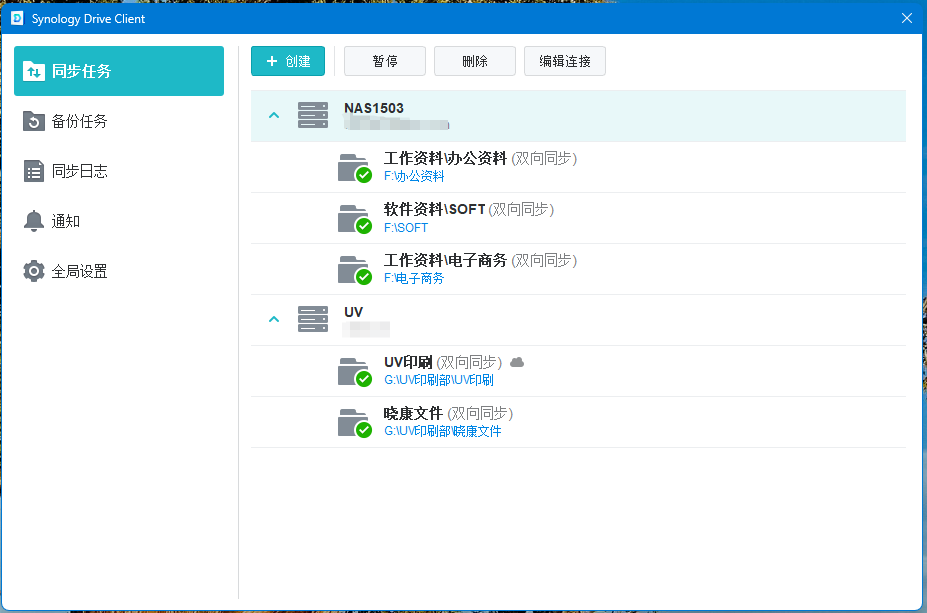The height and width of the screenshot is (613, 927).
Task: Switch to the 同步日志 tab
Action: point(79,171)
